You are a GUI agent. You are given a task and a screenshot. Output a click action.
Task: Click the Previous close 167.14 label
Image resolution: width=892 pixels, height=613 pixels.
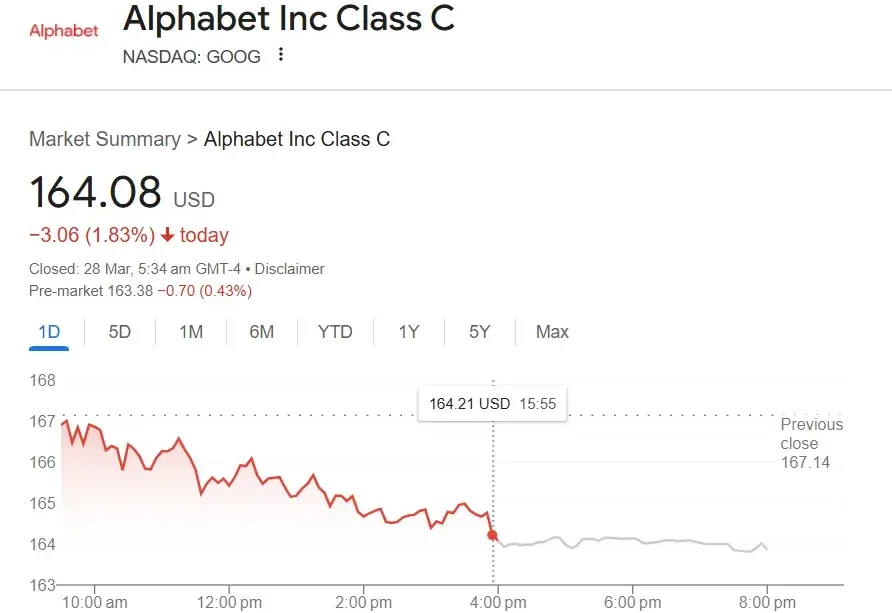(811, 443)
